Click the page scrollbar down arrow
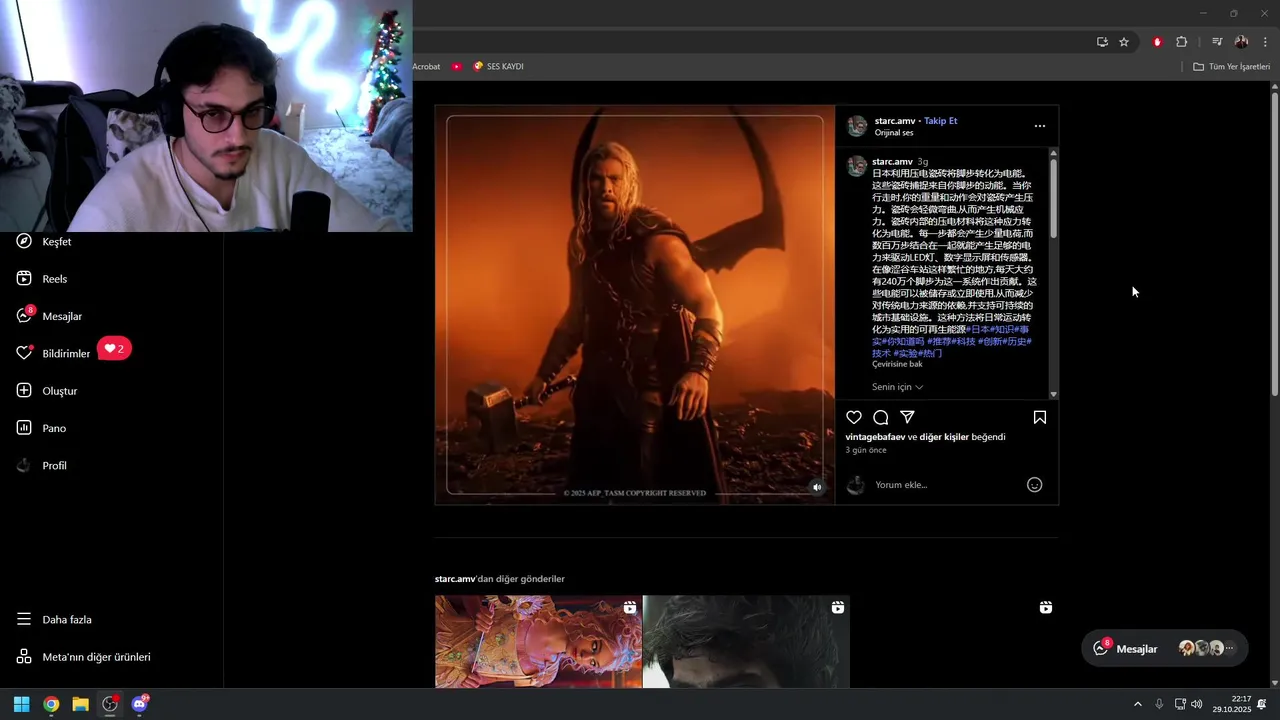 (1275, 683)
